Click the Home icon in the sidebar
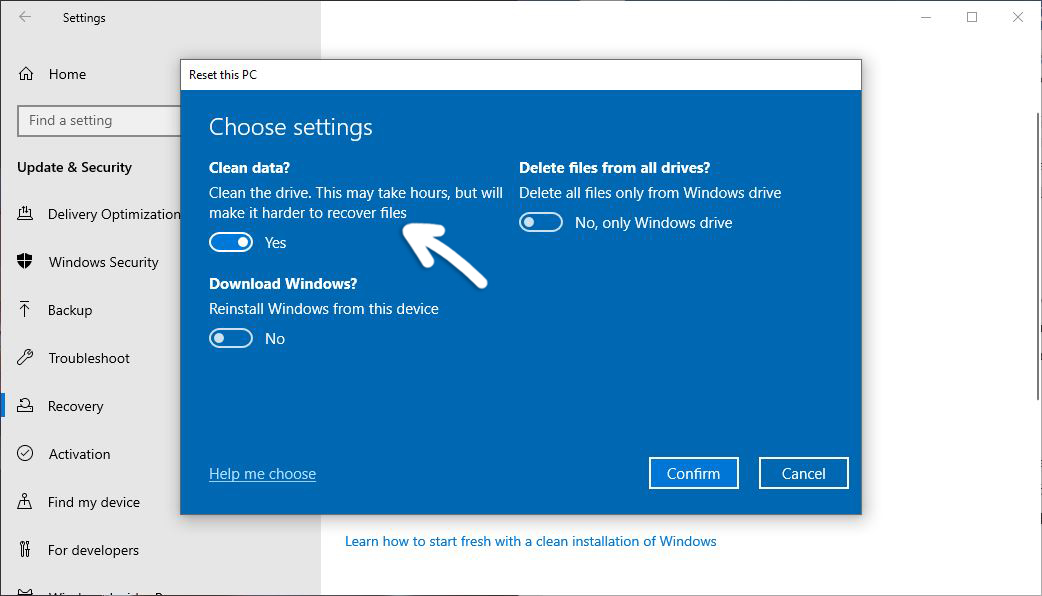This screenshot has width=1042, height=596. click(26, 74)
